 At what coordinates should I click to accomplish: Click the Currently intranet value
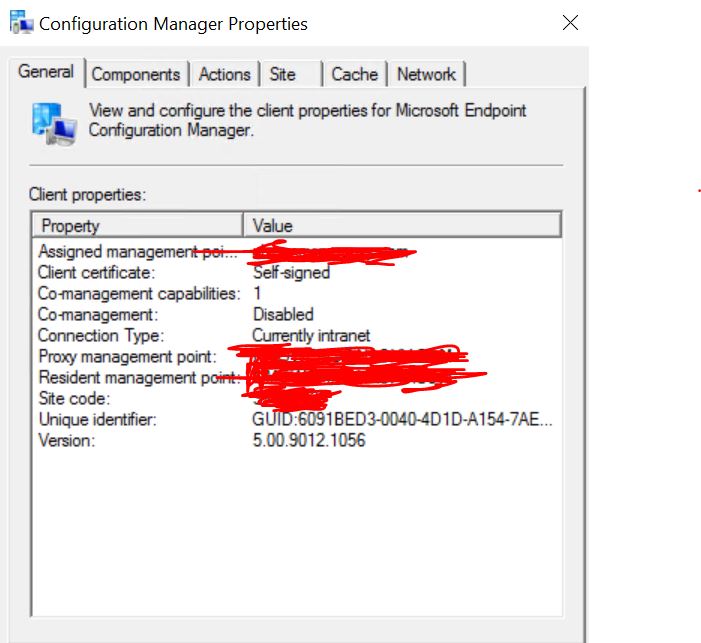(x=311, y=336)
